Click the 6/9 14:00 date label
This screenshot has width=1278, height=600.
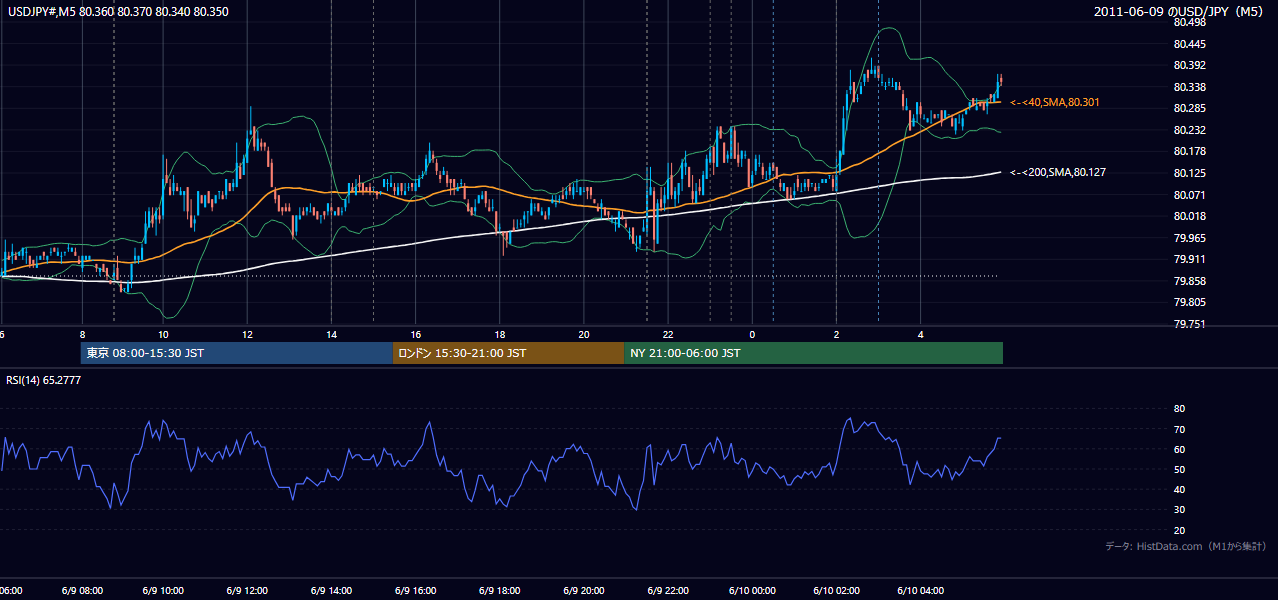click(333, 591)
